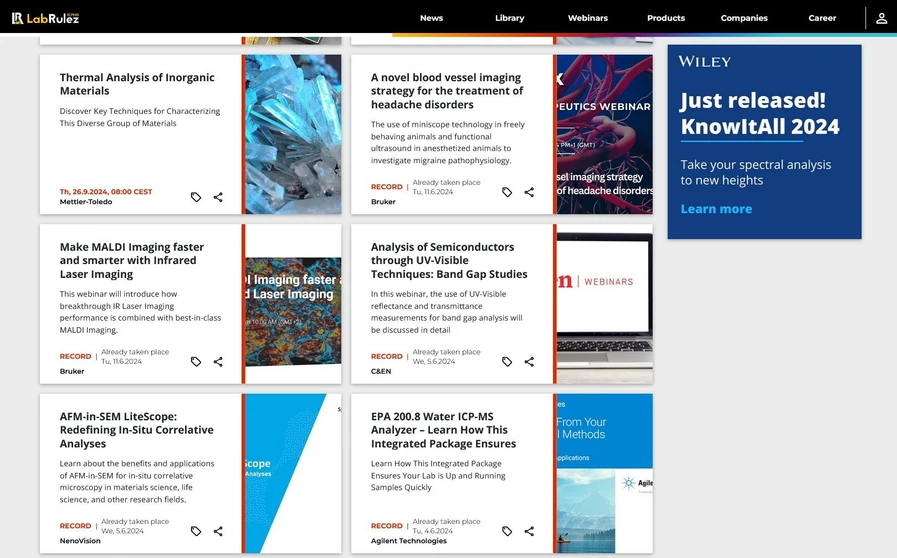Screen dimensions: 897x558
Task: Go to the Webinars section
Action: 588,18
